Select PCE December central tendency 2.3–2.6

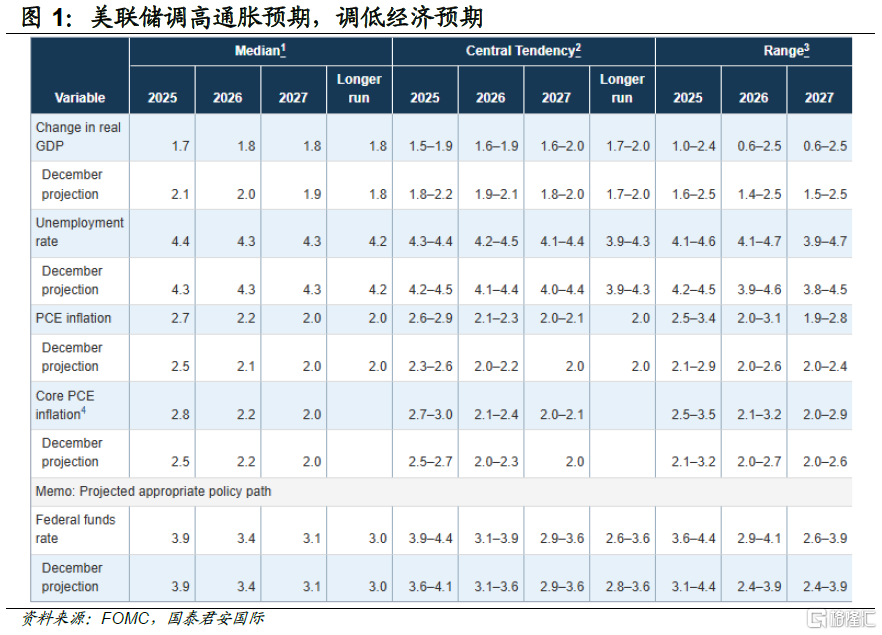[431, 367]
